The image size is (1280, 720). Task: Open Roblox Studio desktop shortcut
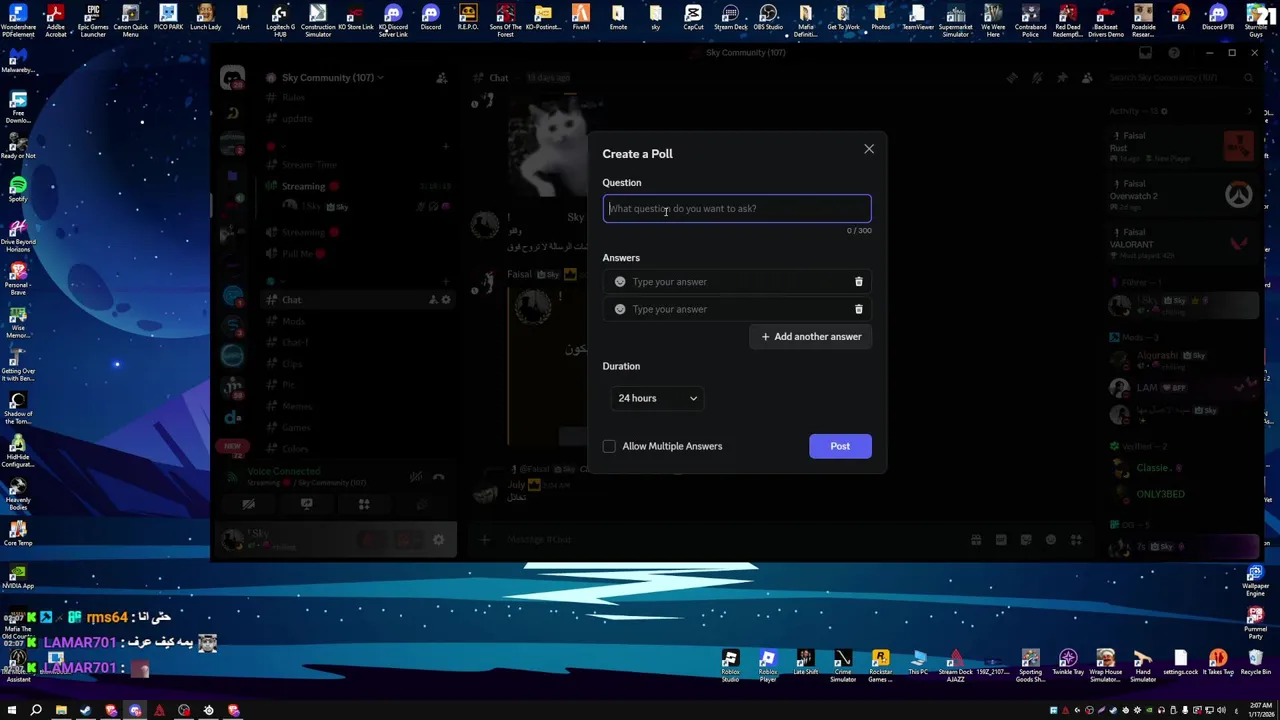click(730, 665)
